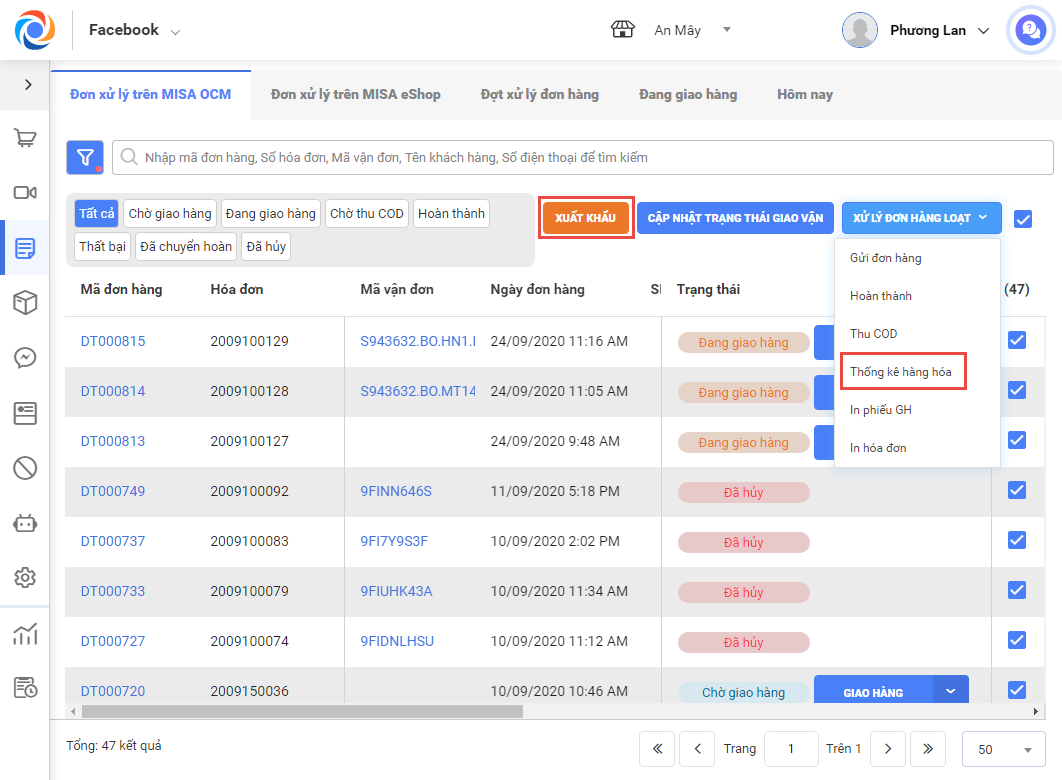This screenshot has height=780, width=1062.
Task: Click the order search input field
Action: 582,157
